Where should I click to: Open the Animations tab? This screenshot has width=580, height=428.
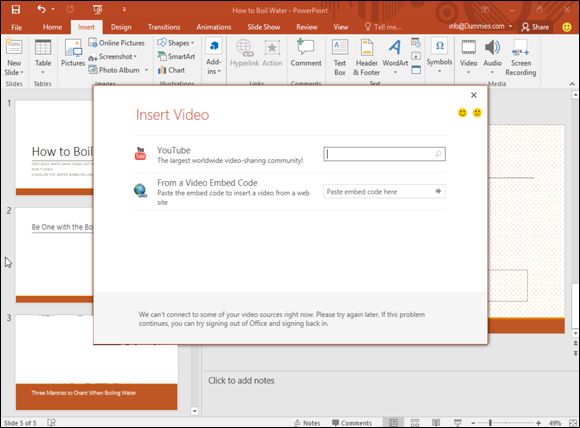[214, 27]
